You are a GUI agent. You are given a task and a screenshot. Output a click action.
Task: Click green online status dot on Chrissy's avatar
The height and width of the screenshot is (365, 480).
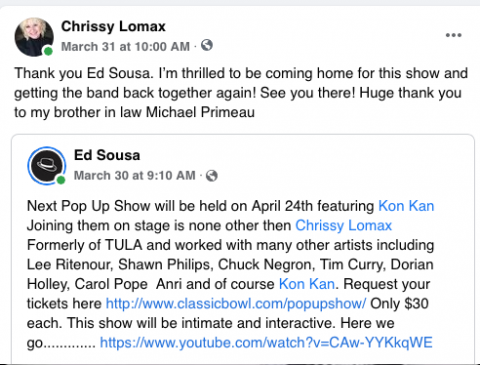point(48,51)
